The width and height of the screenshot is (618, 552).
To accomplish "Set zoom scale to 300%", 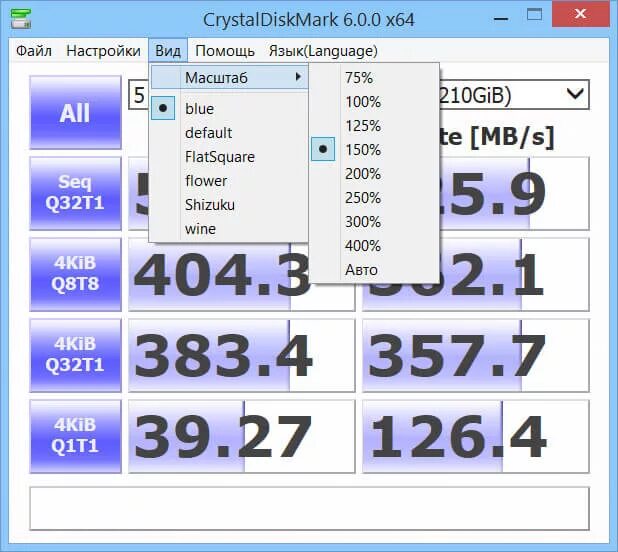I will click(x=374, y=222).
